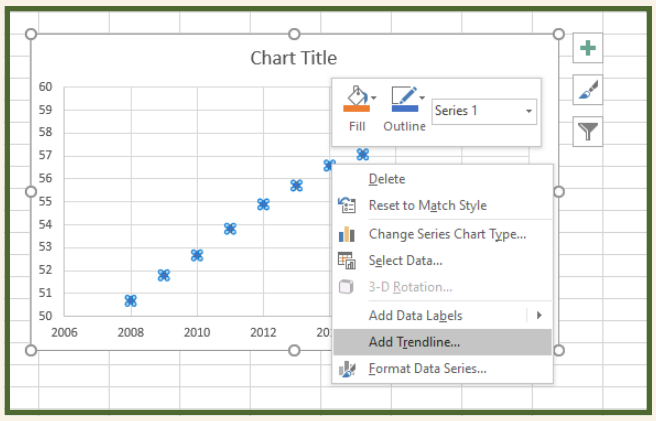Click the Chart Elements plus icon
The height and width of the screenshot is (421, 656).
[588, 48]
